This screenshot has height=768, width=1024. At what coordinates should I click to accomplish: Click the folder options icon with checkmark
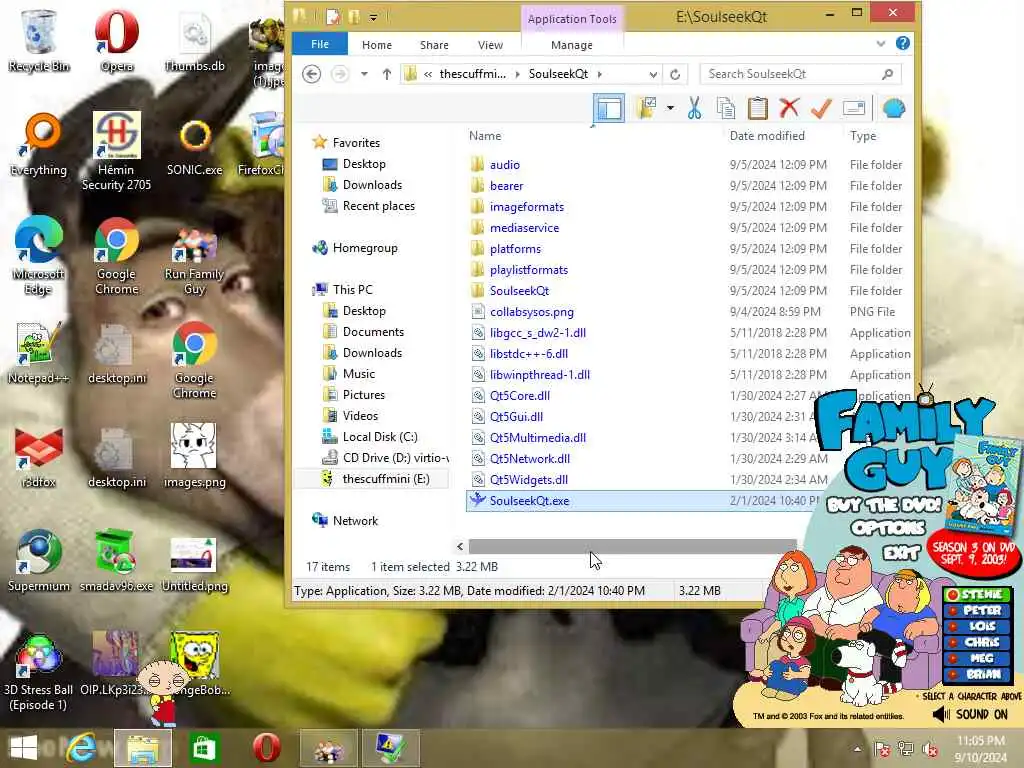(647, 108)
